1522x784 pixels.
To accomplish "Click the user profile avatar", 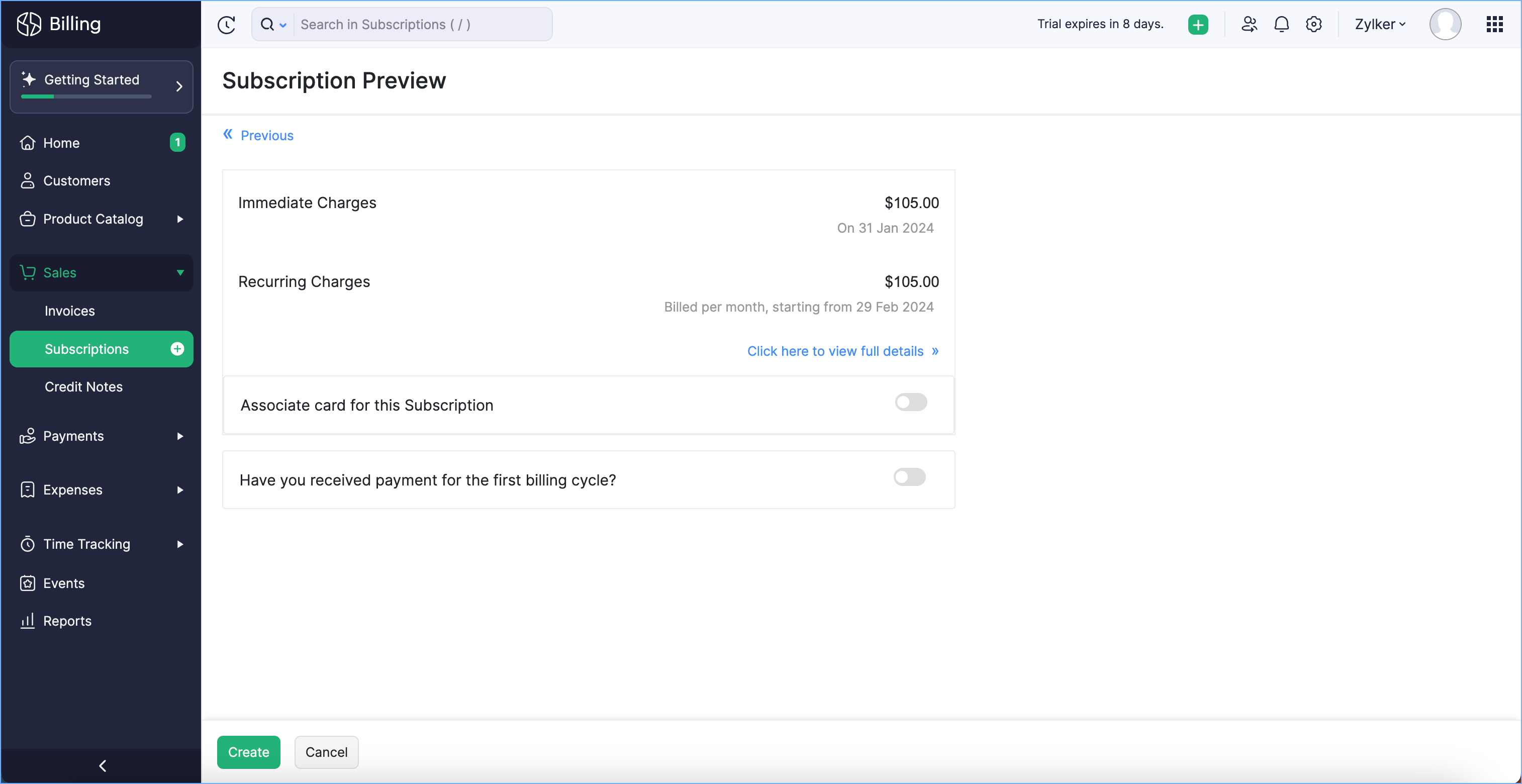I will (x=1445, y=24).
